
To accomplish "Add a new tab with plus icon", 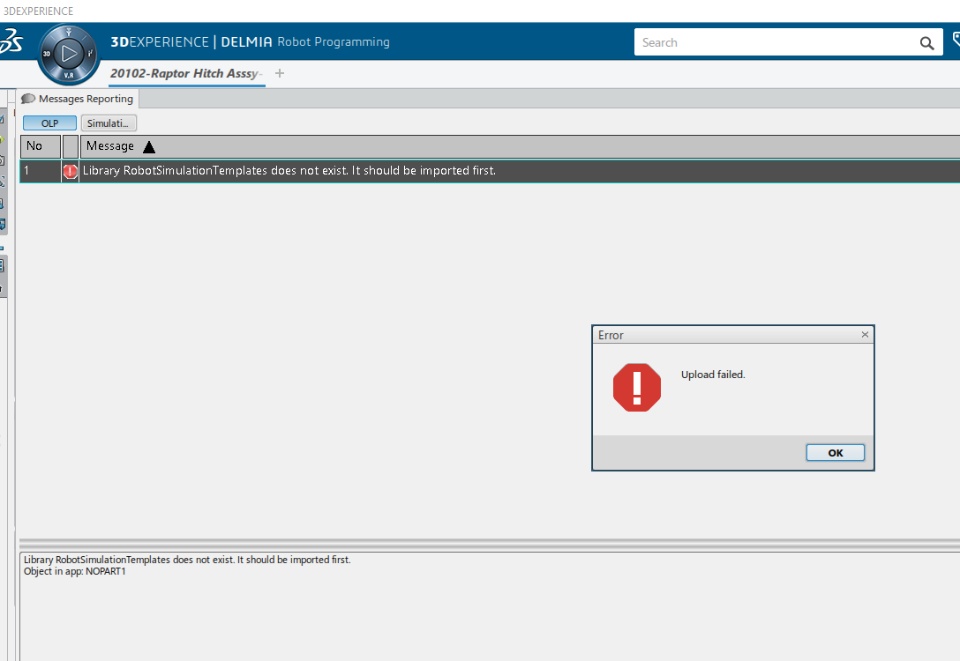I will 279,73.
